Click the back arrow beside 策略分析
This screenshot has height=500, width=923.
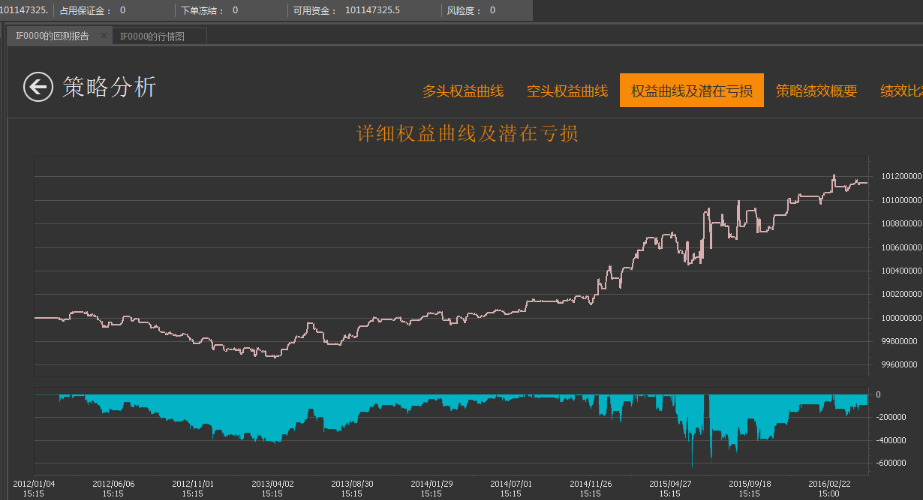(x=38, y=88)
